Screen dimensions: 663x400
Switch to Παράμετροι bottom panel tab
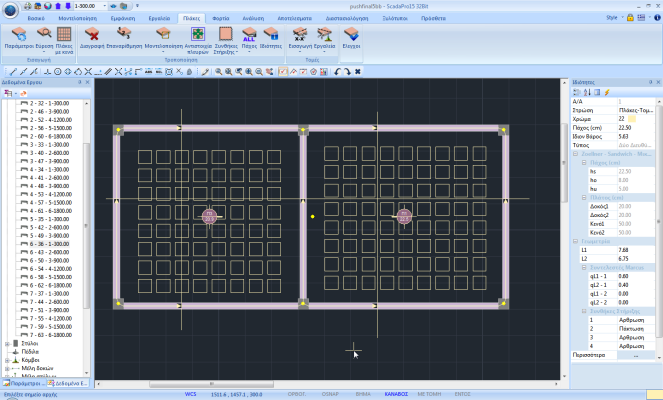coord(23,384)
